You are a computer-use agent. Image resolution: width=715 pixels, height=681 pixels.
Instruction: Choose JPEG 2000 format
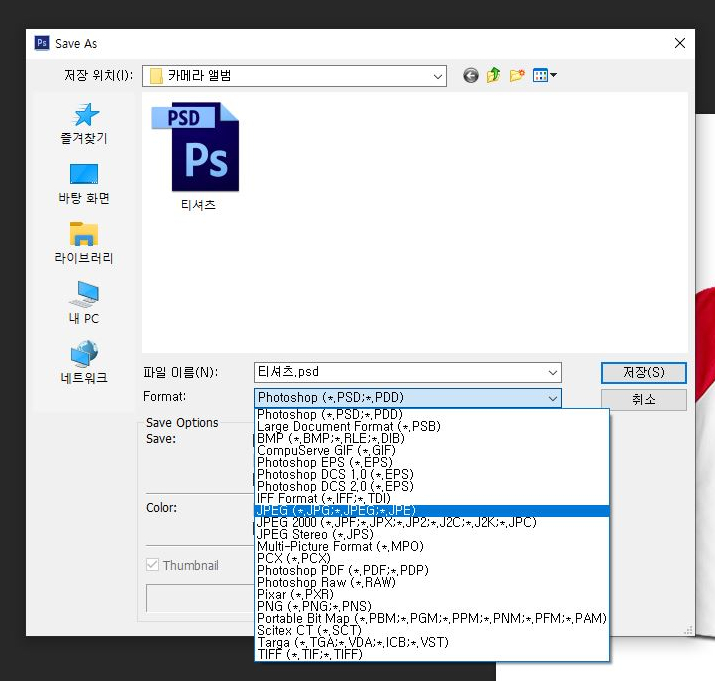[431, 522]
